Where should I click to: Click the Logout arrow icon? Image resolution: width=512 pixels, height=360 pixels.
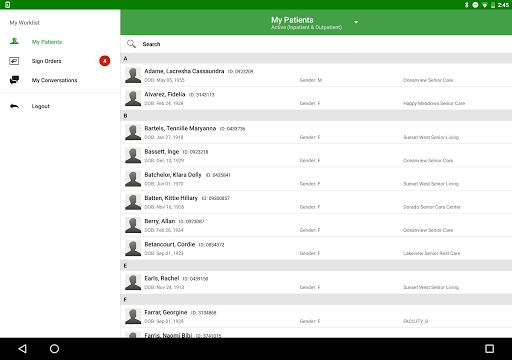[x=14, y=106]
